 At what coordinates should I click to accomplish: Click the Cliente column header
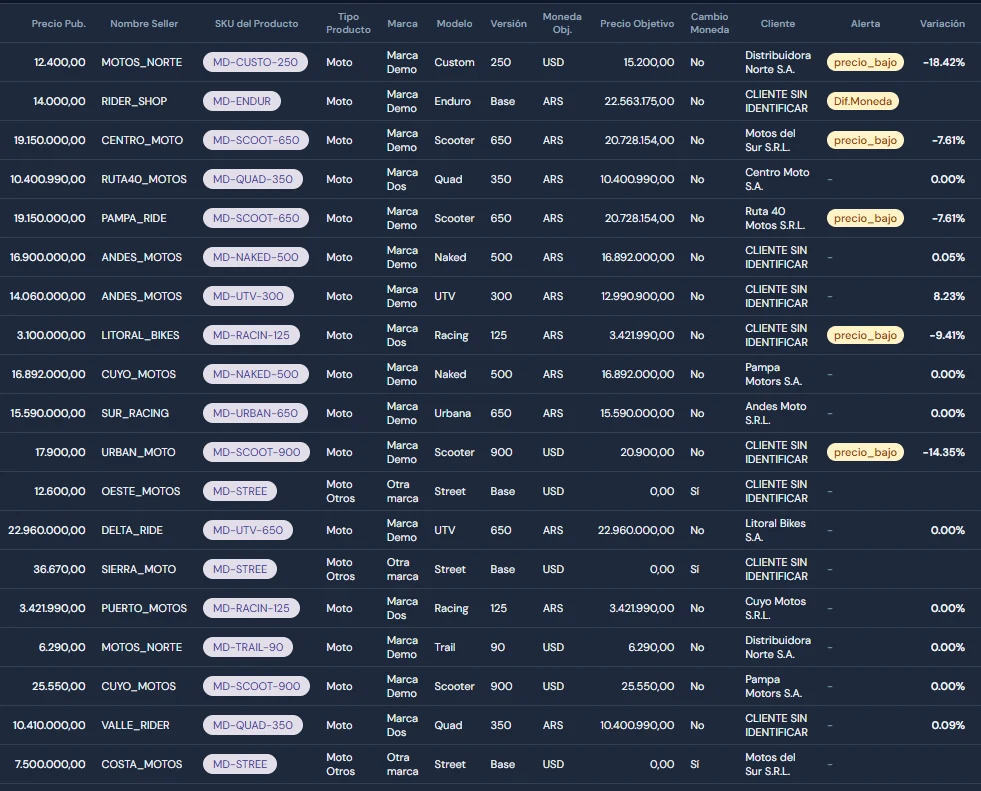pyautogui.click(x=778, y=23)
